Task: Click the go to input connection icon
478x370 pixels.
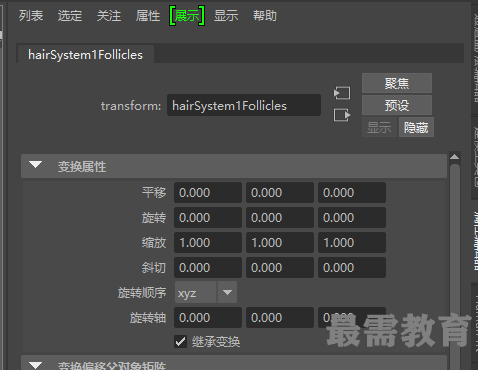Action: 342,93
